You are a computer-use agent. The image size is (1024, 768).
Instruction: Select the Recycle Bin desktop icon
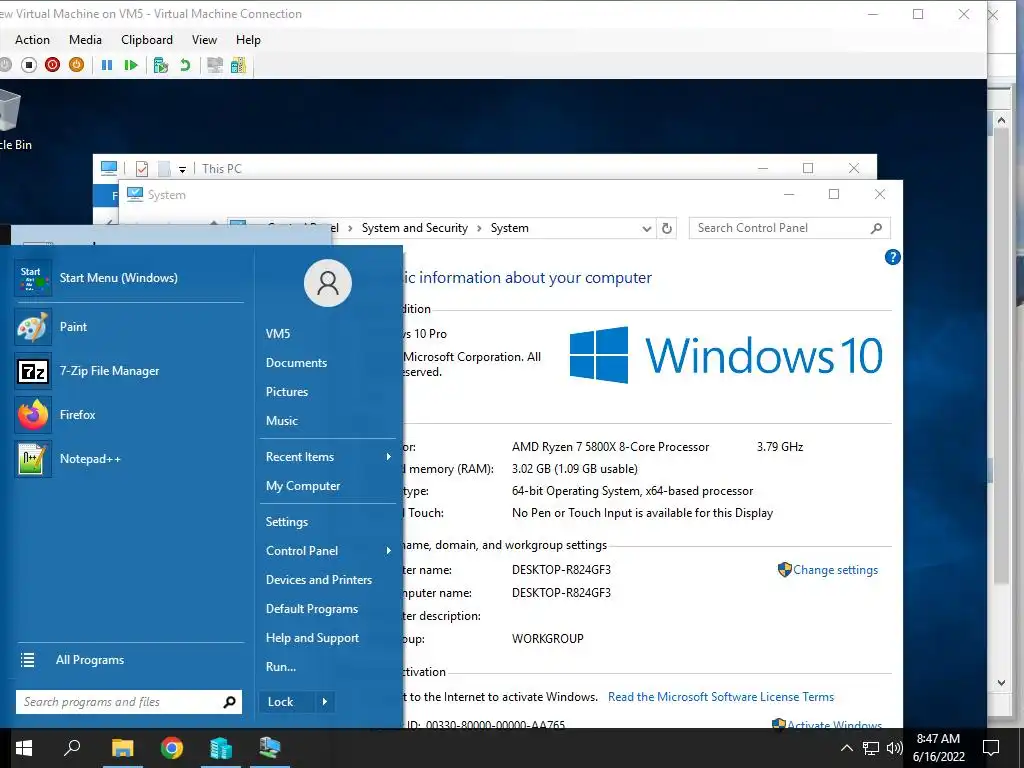click(12, 120)
